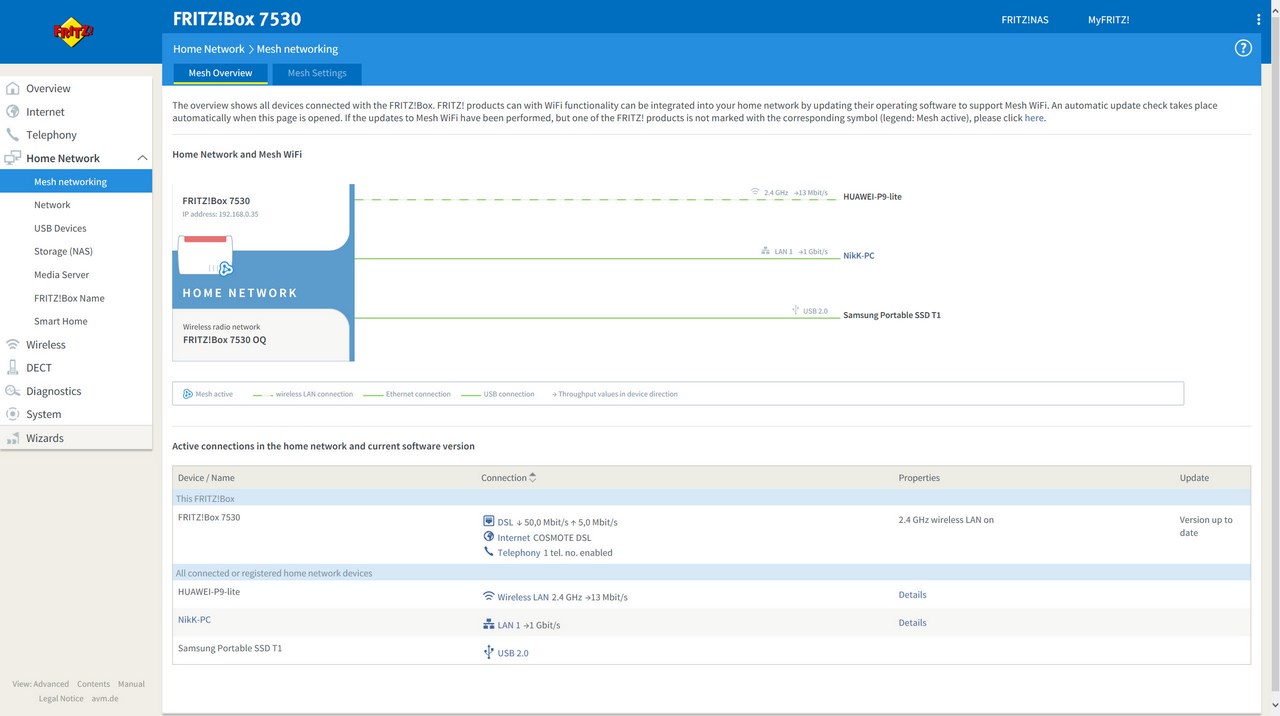This screenshot has height=716, width=1280.
Task: Open the three-dot menu in header
Action: point(1259,20)
